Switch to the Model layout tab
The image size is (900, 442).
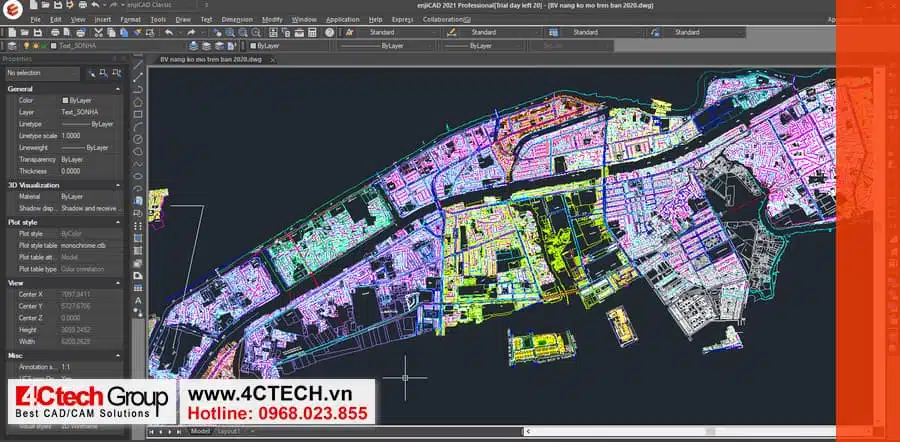pos(200,431)
